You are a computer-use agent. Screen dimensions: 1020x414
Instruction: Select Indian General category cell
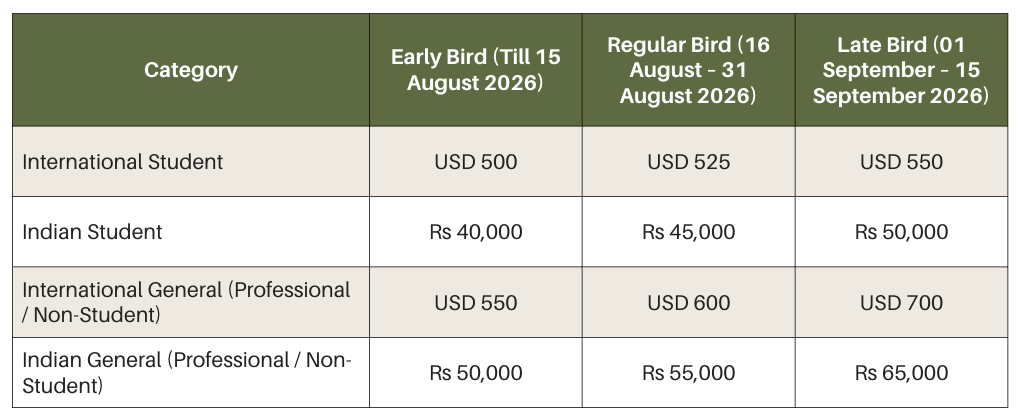[191, 372]
